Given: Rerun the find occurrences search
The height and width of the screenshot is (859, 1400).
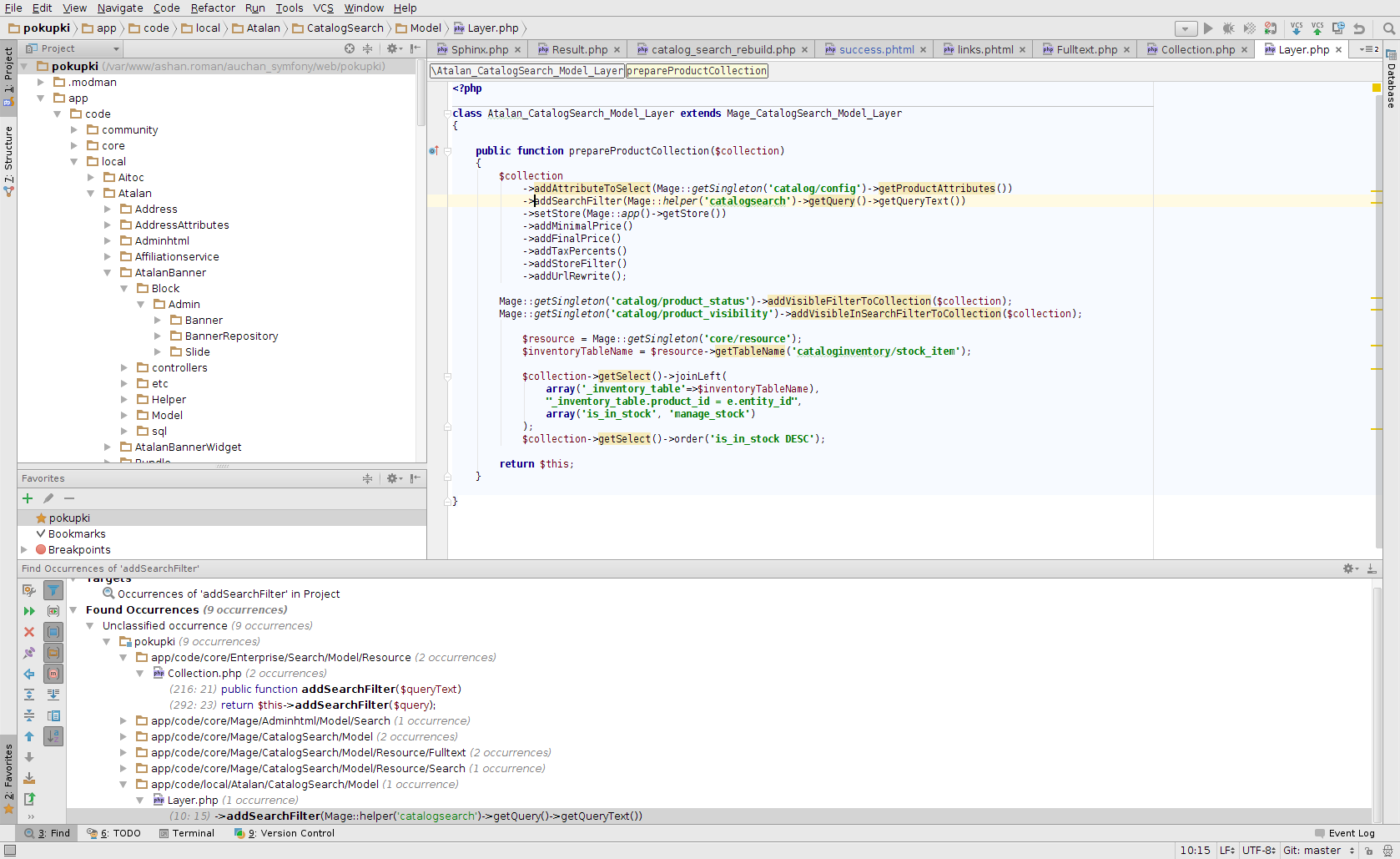Looking at the screenshot, I should (x=29, y=611).
